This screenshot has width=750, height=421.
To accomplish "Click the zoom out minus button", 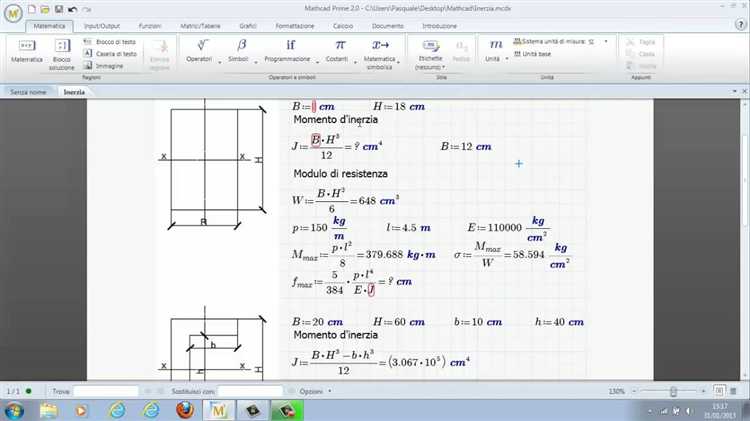I will [x=634, y=391].
